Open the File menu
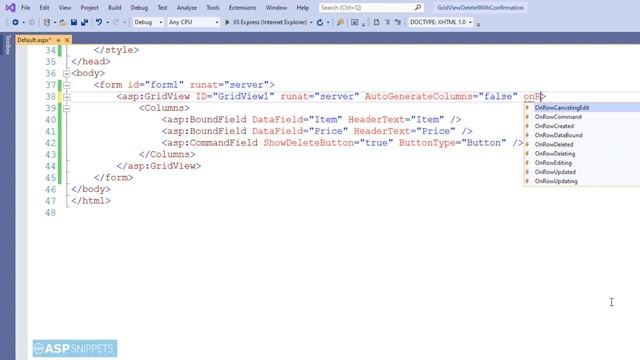The image size is (640, 360). [x=25, y=7]
